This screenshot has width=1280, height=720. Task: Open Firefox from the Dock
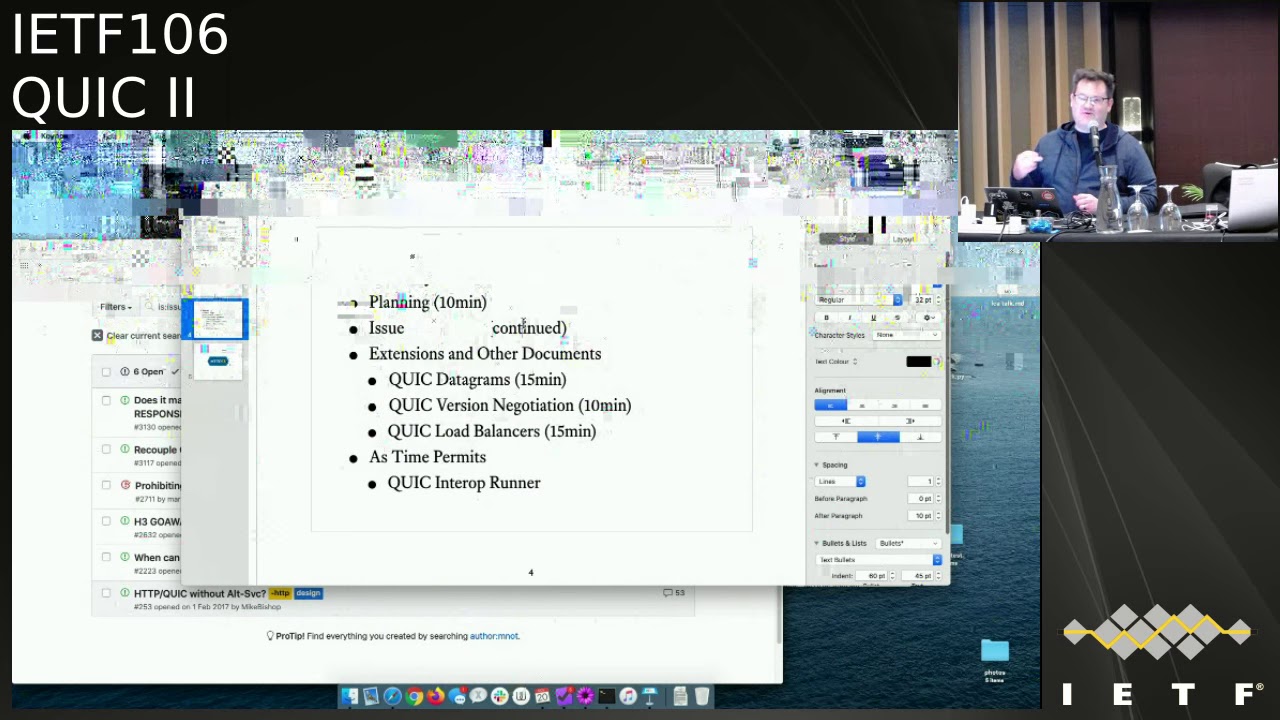tap(436, 695)
